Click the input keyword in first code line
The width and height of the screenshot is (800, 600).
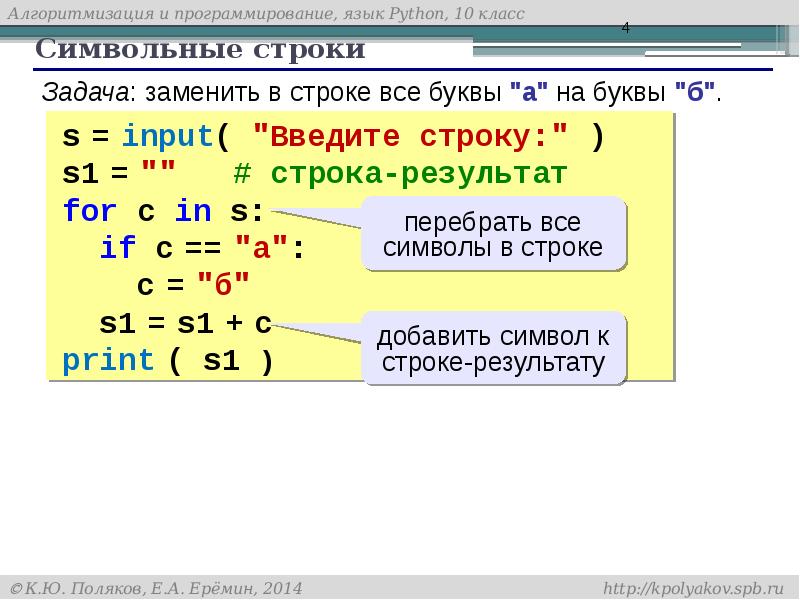[167, 137]
